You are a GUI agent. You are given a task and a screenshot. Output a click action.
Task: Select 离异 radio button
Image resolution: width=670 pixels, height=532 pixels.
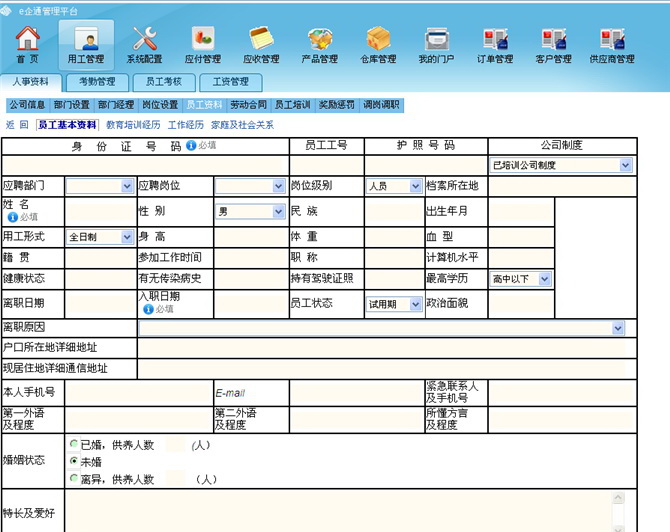(74, 478)
